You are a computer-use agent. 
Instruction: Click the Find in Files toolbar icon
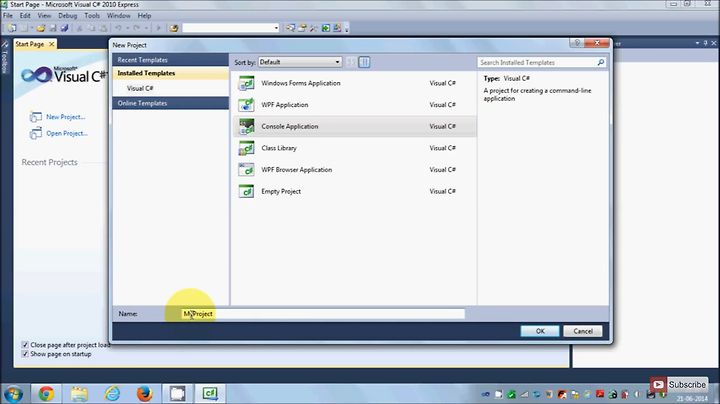pyautogui.click(x=174, y=28)
